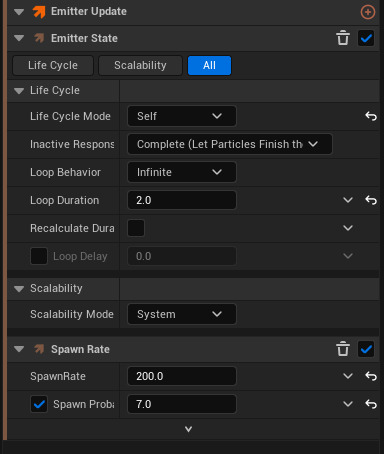384x454 pixels.
Task: Click the SpawnRate parameter label
Action: tap(58, 376)
